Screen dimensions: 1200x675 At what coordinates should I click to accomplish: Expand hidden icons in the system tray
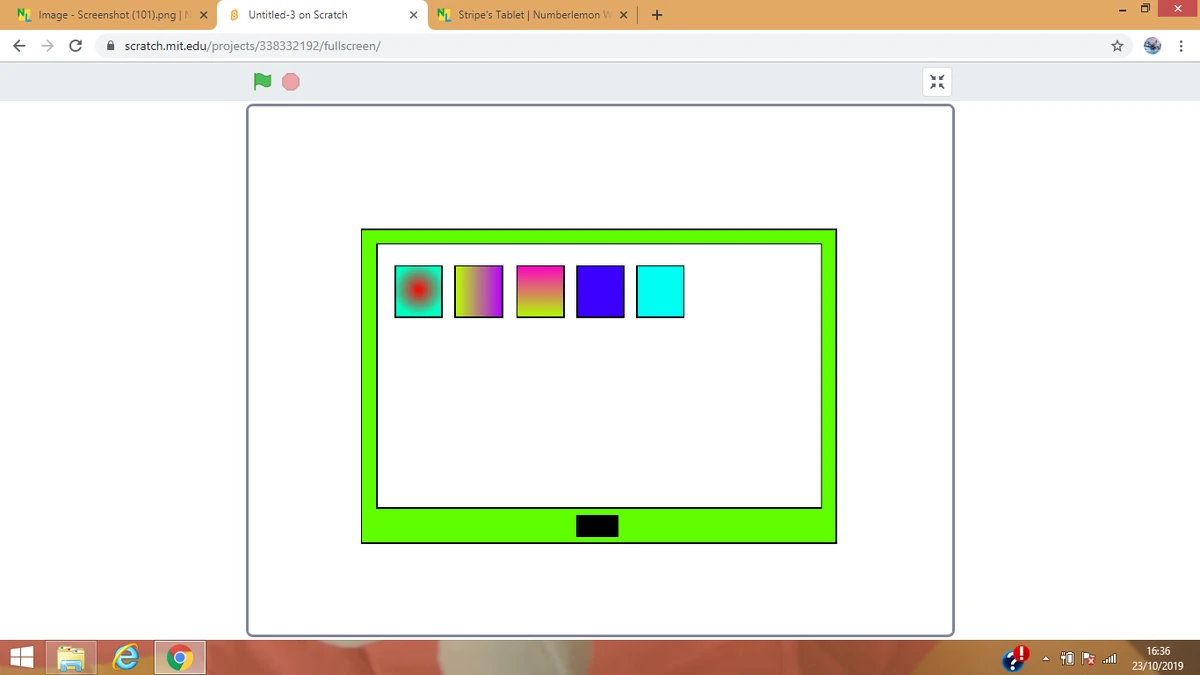[x=1045, y=658]
